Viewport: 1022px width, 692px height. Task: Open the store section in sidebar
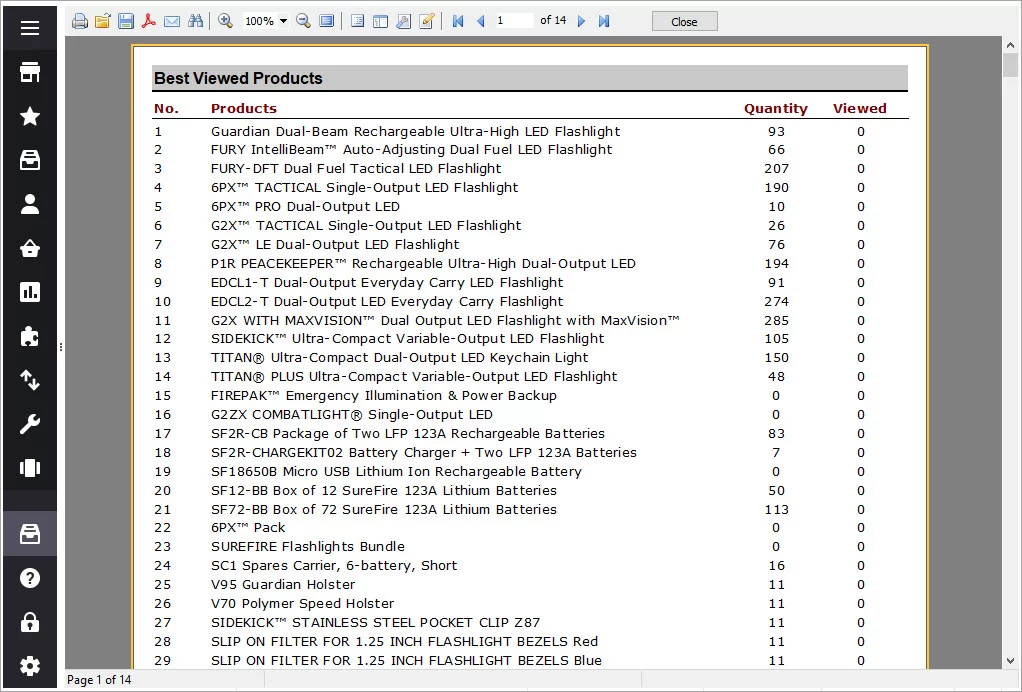click(30, 72)
